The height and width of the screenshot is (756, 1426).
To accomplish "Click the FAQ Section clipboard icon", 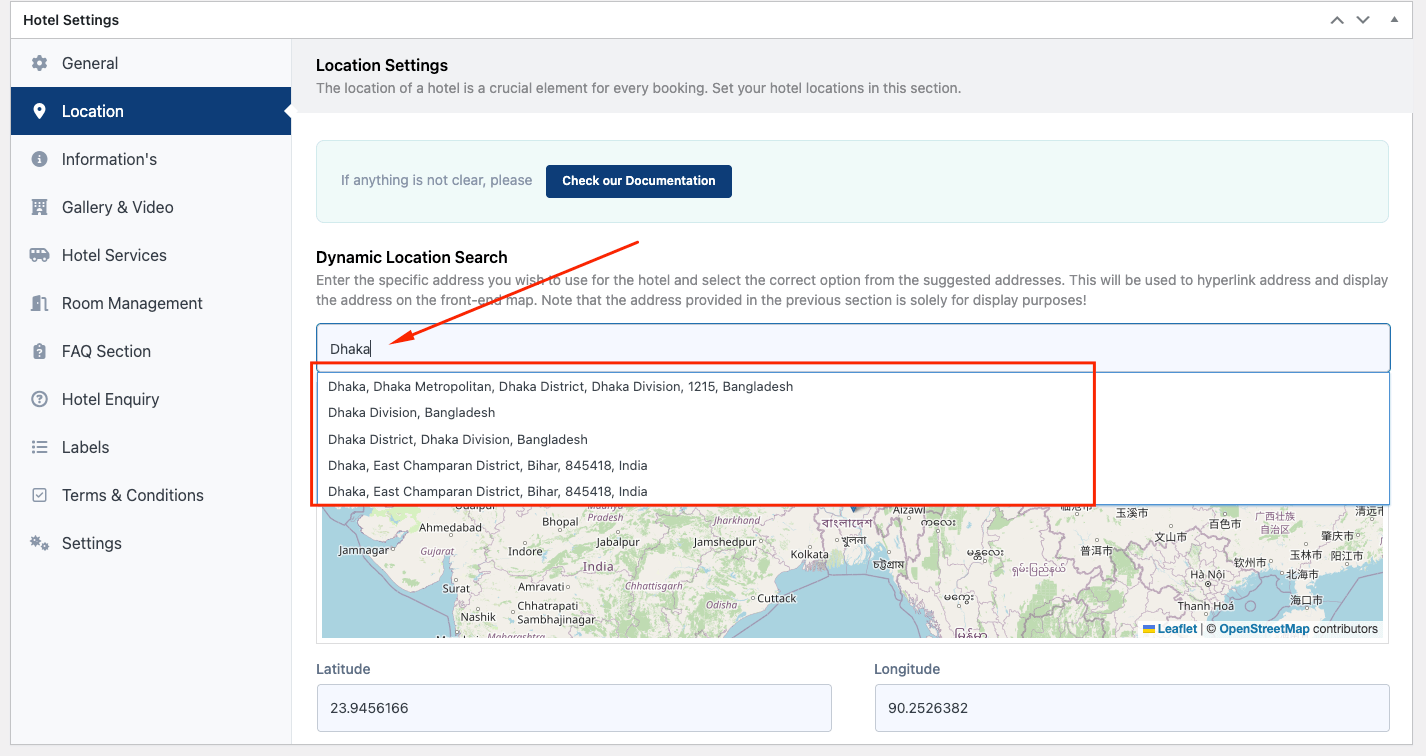I will tap(39, 351).
